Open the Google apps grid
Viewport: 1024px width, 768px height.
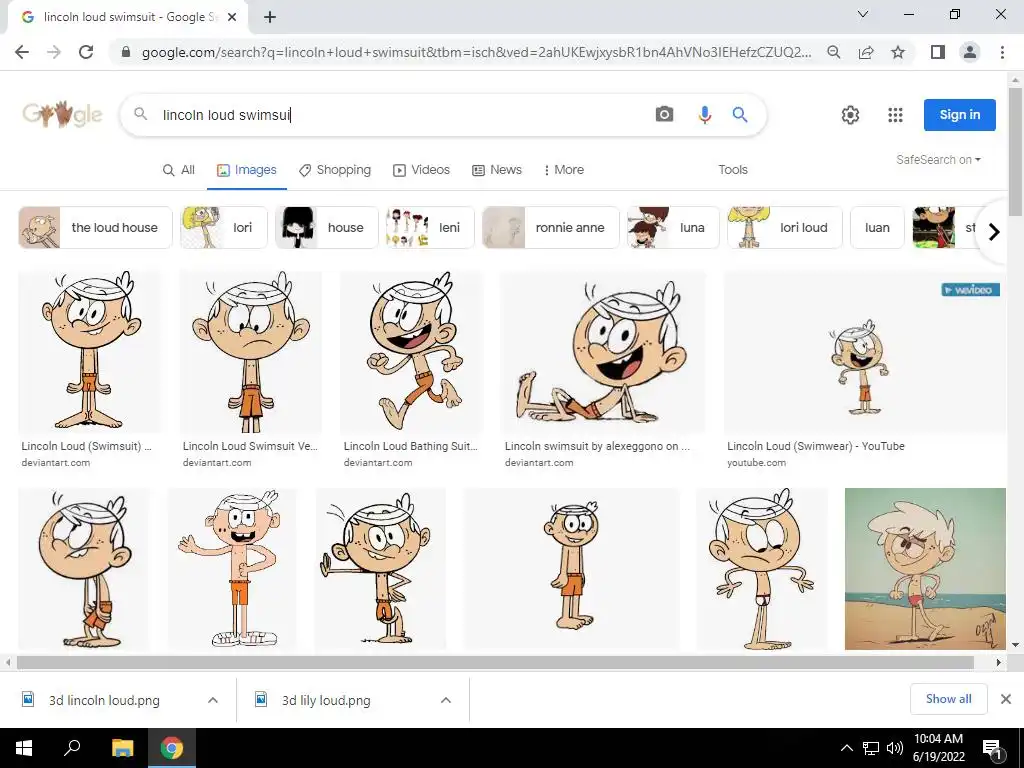click(x=895, y=115)
